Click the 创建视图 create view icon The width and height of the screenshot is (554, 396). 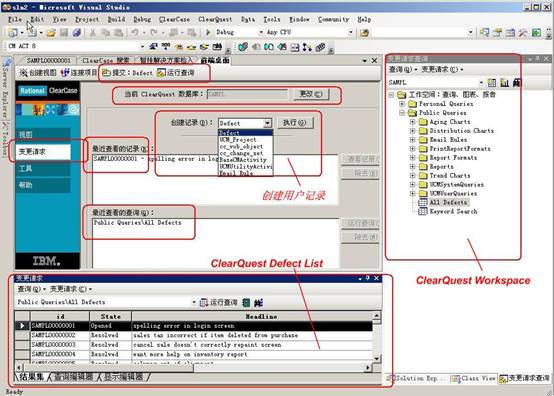pos(23,73)
